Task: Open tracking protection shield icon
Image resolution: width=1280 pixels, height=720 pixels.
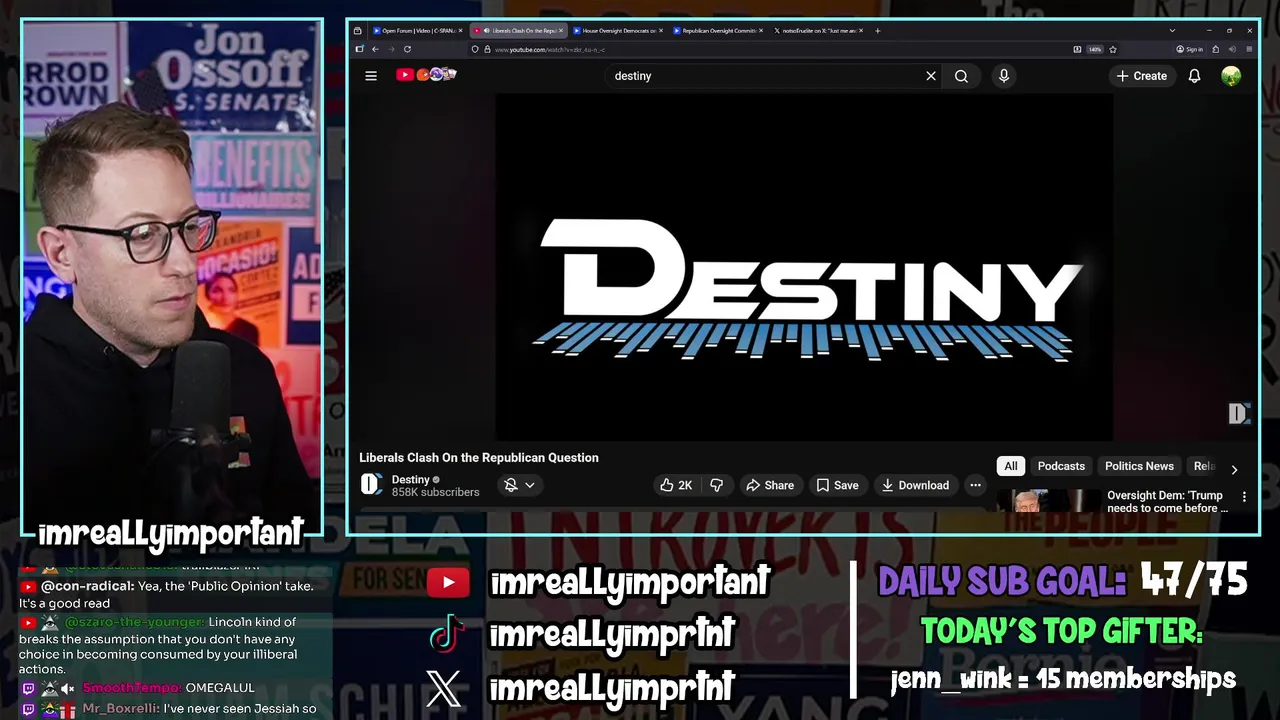Action: [475, 49]
